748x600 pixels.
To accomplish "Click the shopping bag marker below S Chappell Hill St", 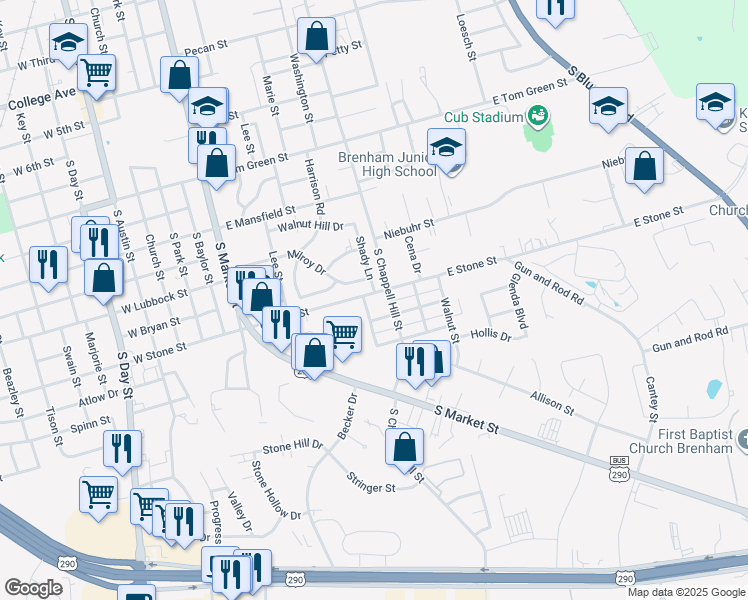I will coord(405,449).
